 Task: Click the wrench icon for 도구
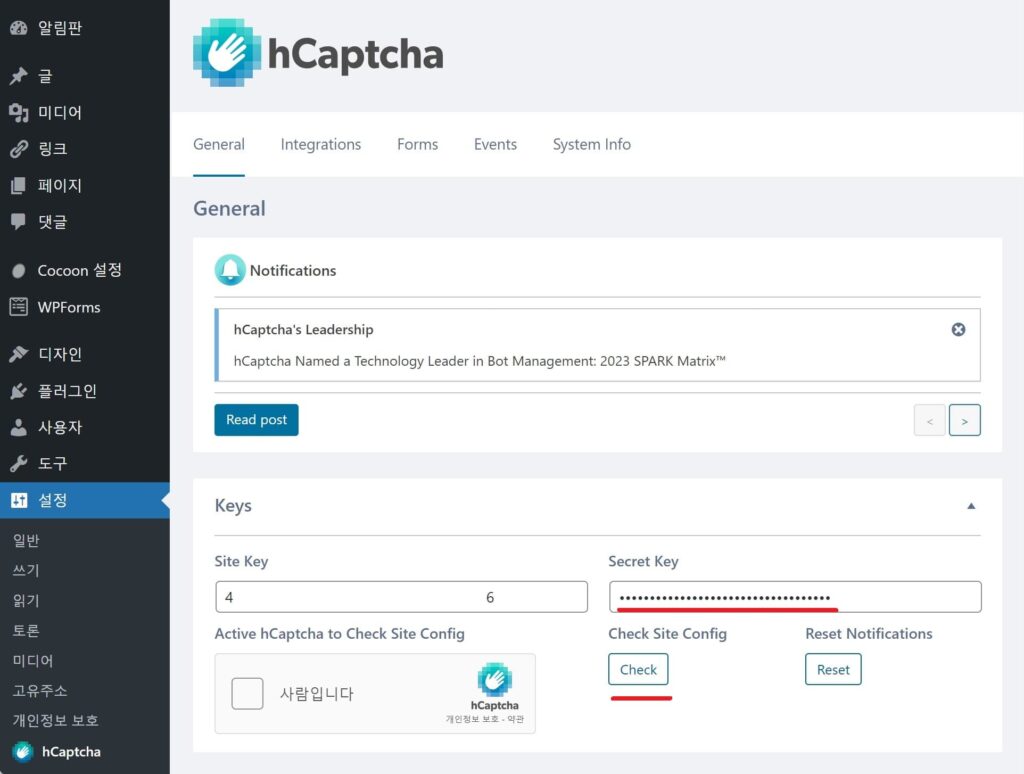[x=19, y=464]
